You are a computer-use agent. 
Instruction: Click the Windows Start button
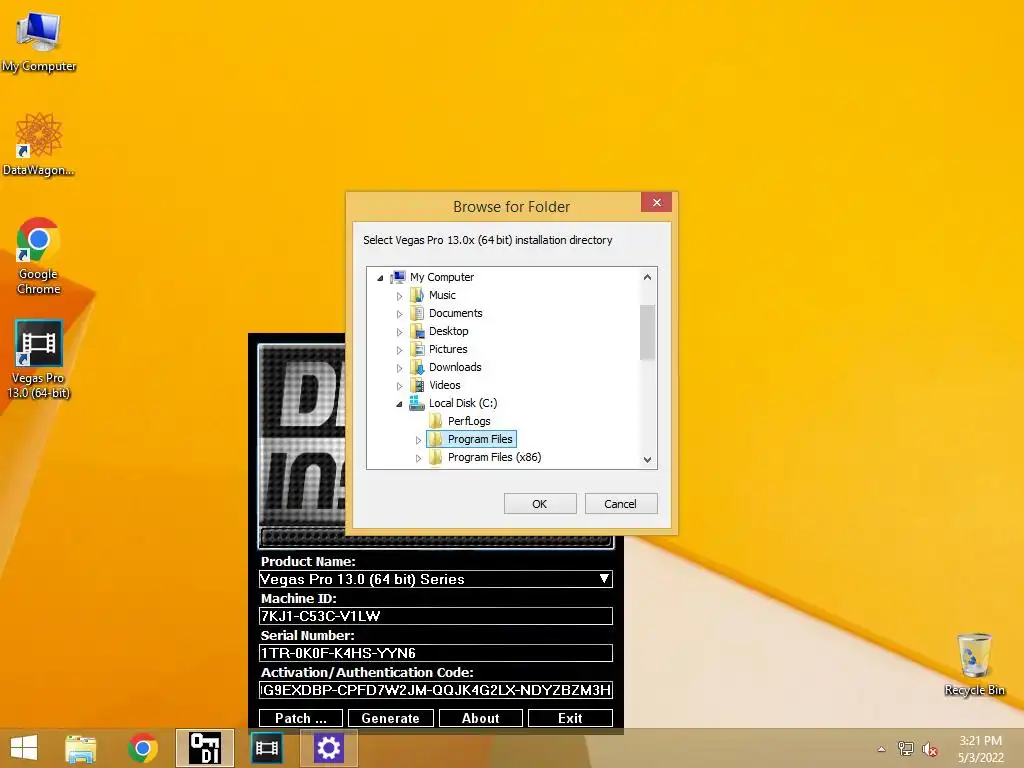coord(24,748)
